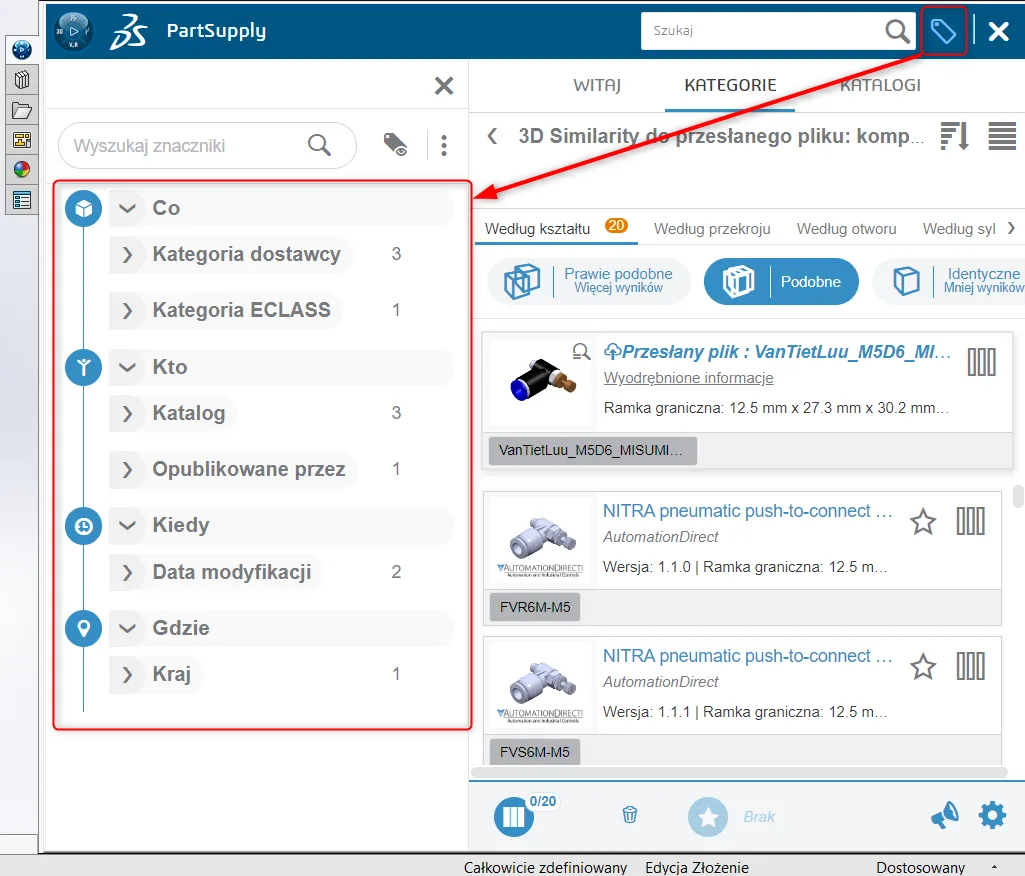The image size is (1025, 876).
Task: Expand Data modyfikacji filter
Action: pos(127,573)
